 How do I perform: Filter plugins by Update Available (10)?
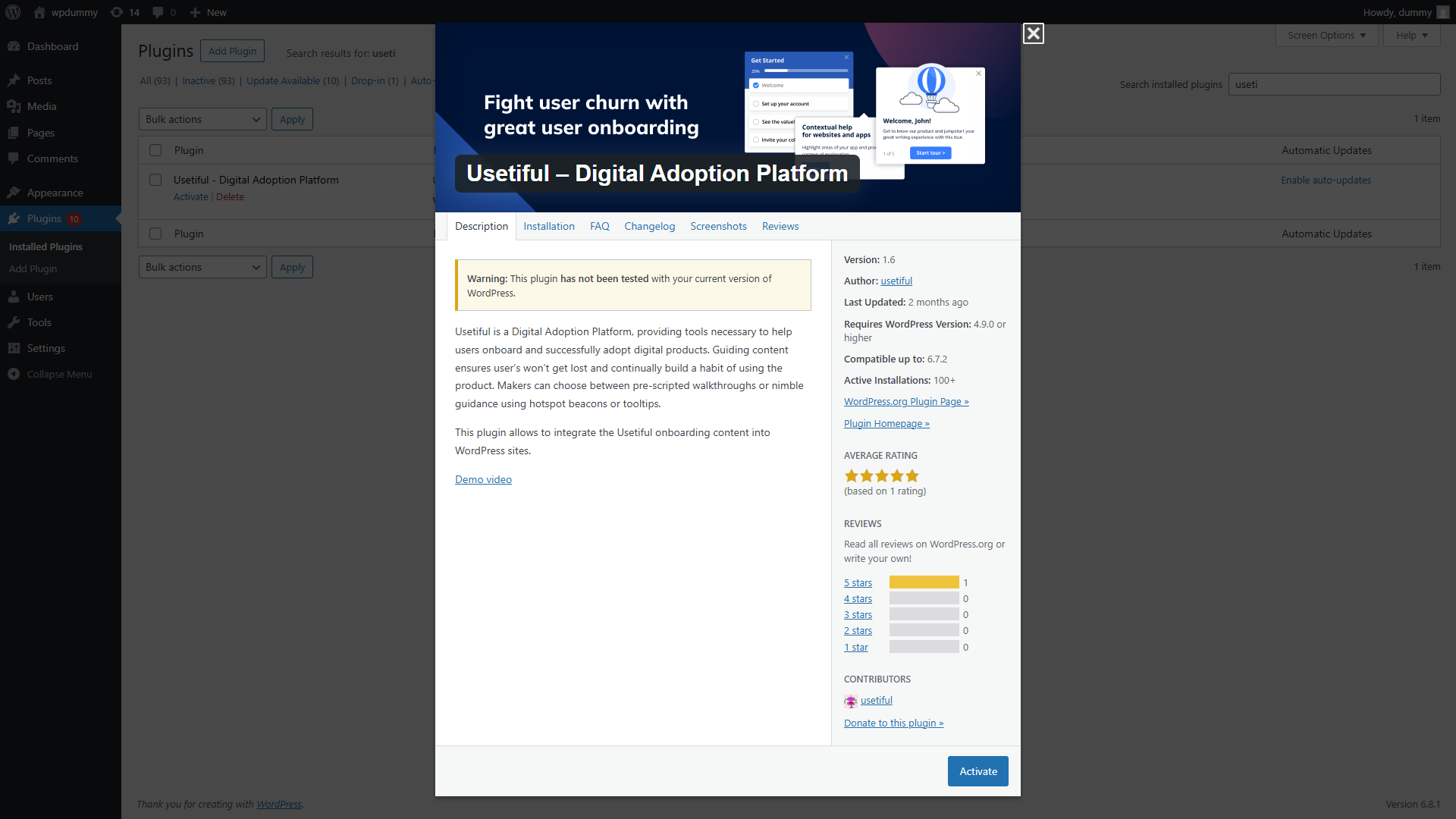coord(293,80)
